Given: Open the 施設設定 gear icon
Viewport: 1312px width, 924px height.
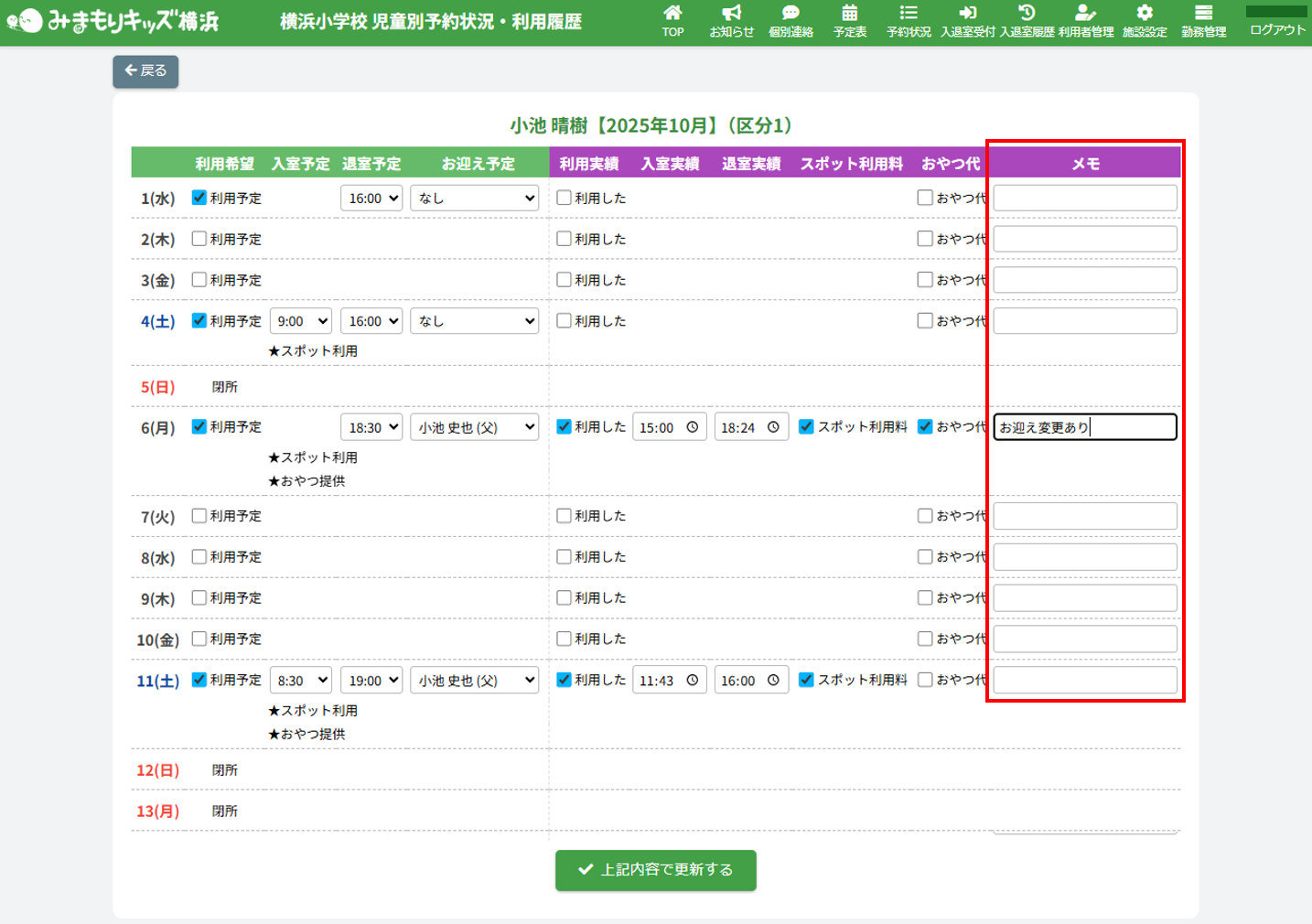Looking at the screenshot, I should click(x=1145, y=20).
